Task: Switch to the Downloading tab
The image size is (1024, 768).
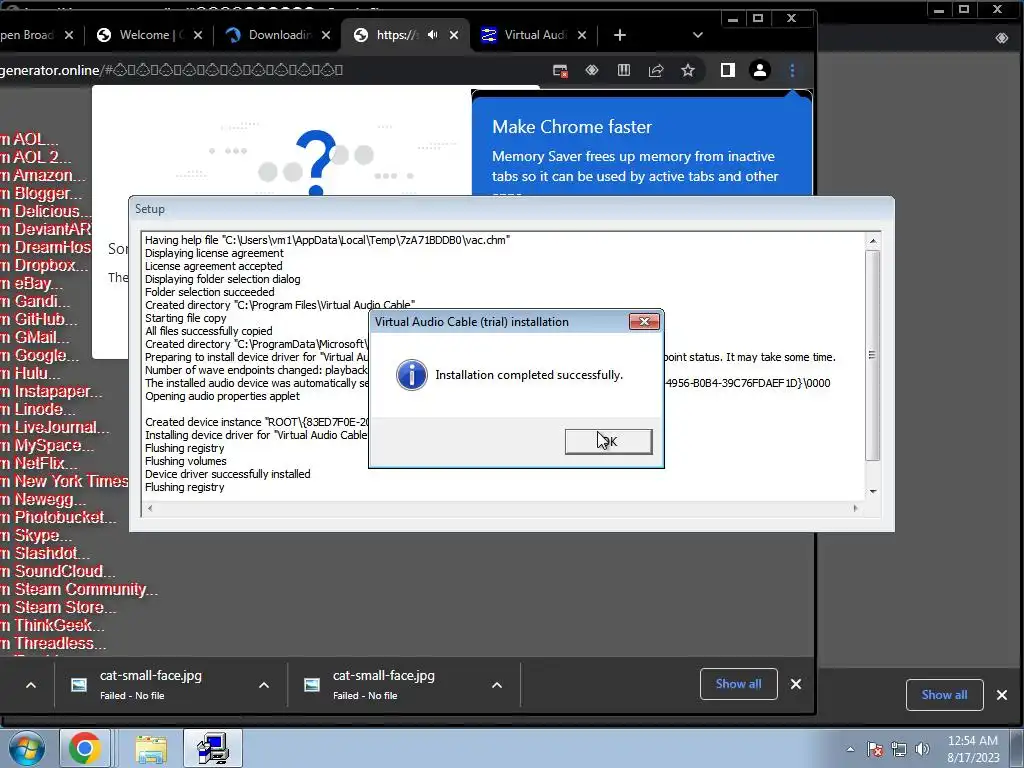Action: tap(280, 35)
